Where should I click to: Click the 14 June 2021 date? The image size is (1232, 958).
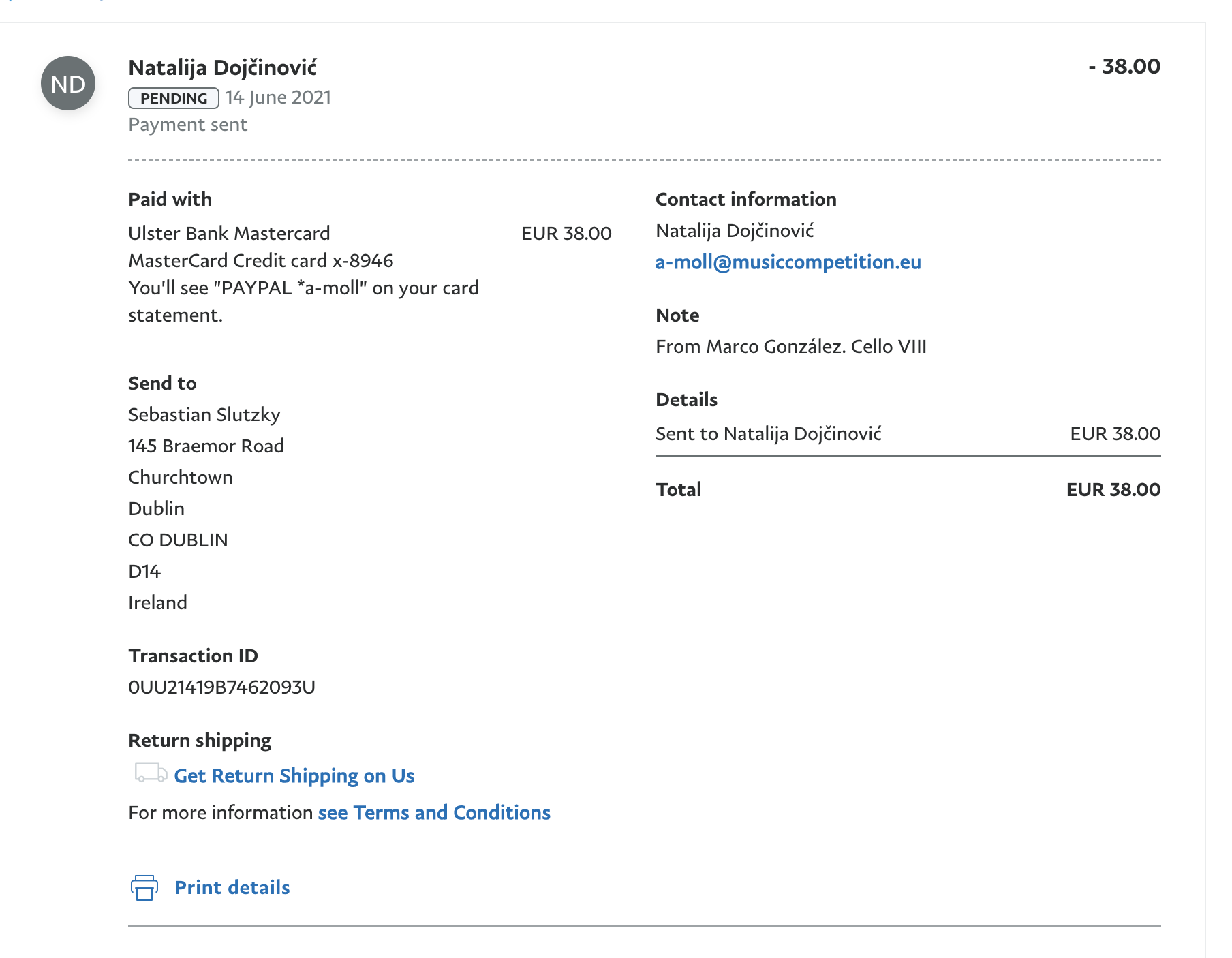(x=278, y=97)
